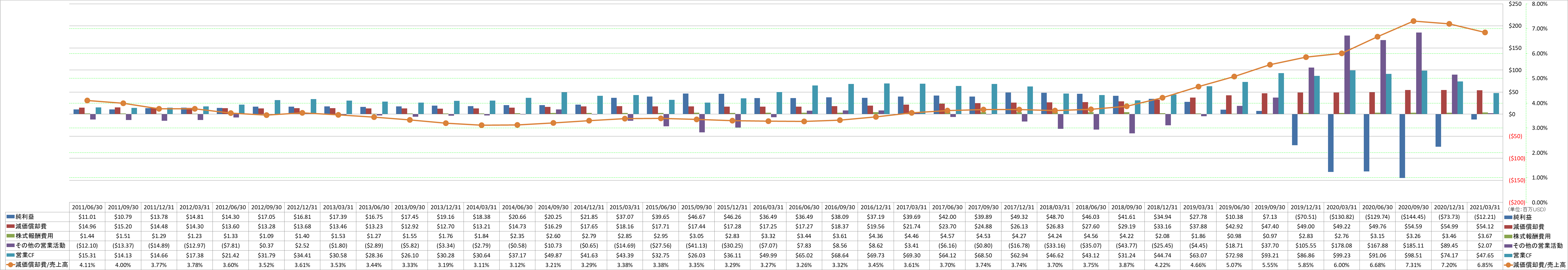This screenshot has height=270, width=1568.
Task: Select the 2019/12/31 date column header
Action: pos(1306,207)
